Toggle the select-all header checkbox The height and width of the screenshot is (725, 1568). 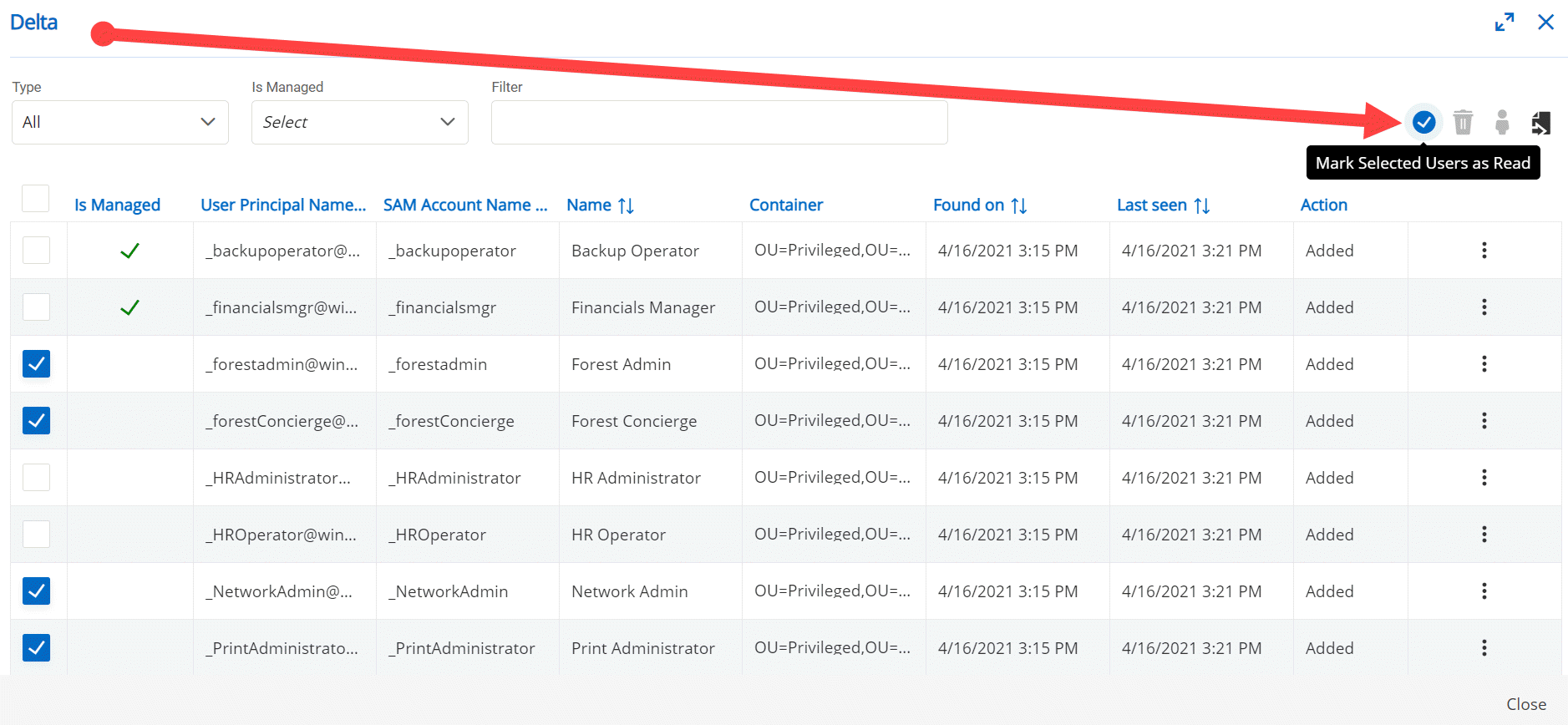pos(36,199)
